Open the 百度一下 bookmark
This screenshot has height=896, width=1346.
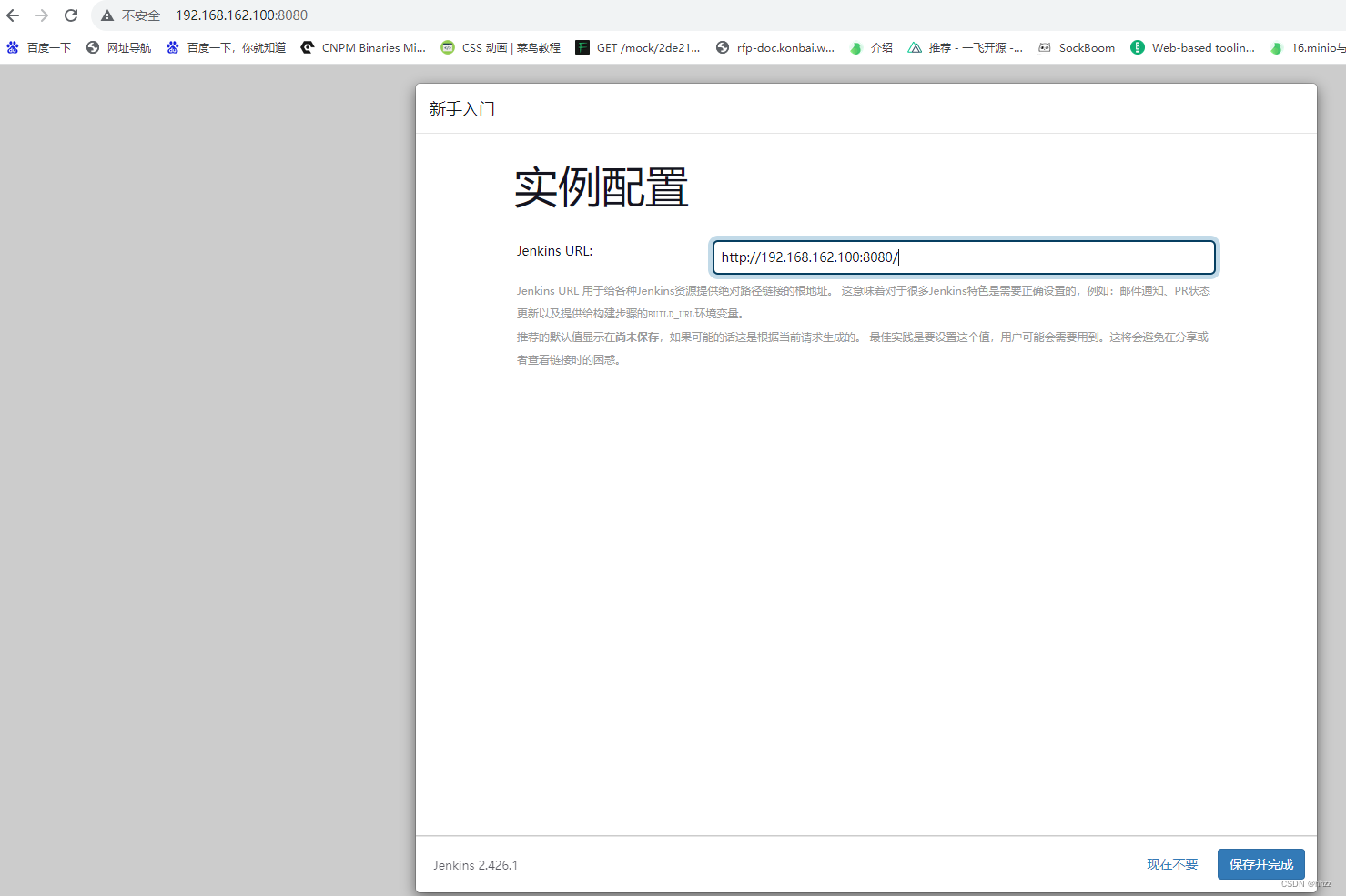coord(38,47)
